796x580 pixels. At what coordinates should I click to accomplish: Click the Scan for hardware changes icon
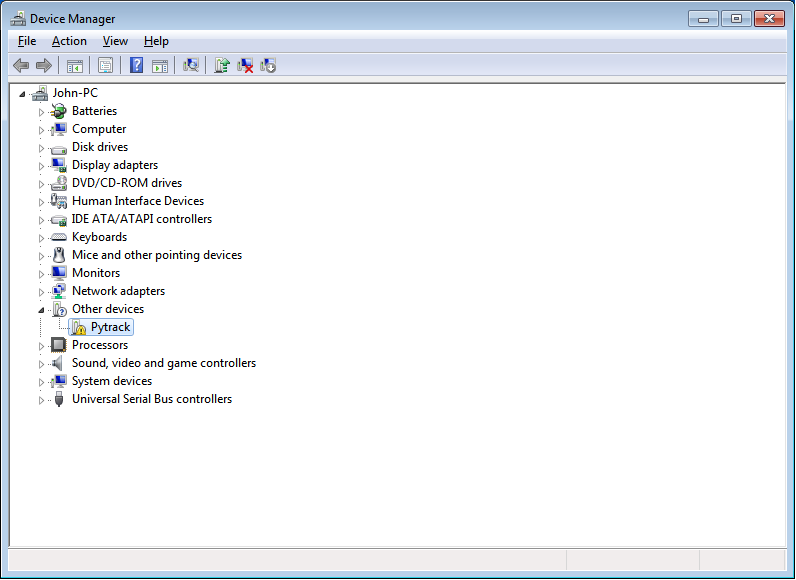coord(191,65)
